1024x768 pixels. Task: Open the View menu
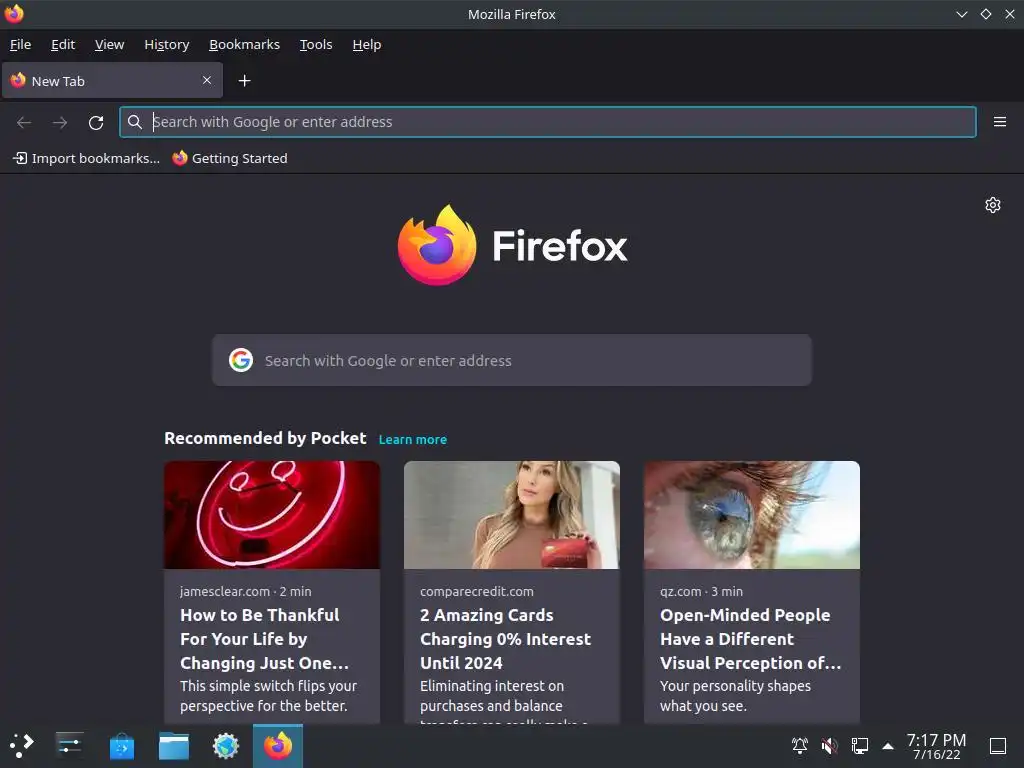(109, 44)
